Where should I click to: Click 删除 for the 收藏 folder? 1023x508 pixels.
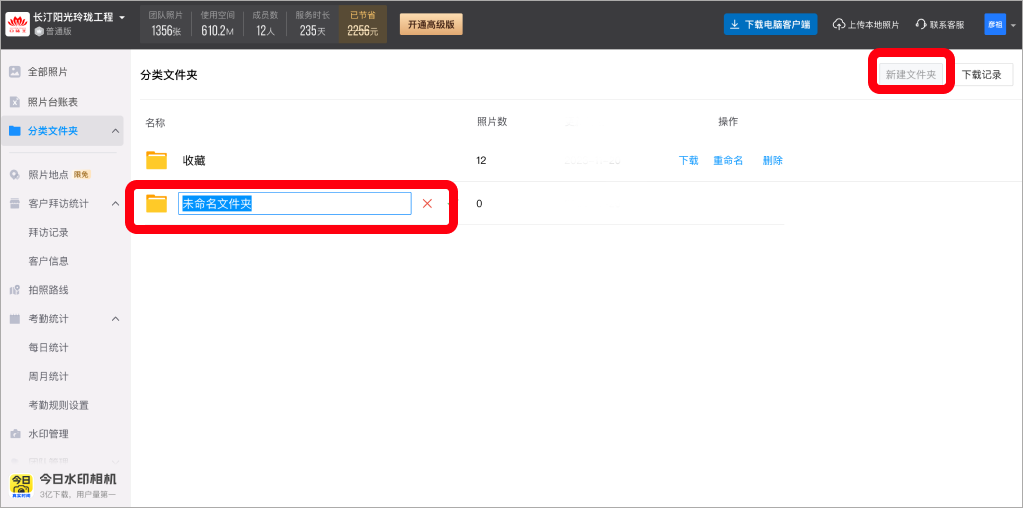pyautogui.click(x=772, y=160)
